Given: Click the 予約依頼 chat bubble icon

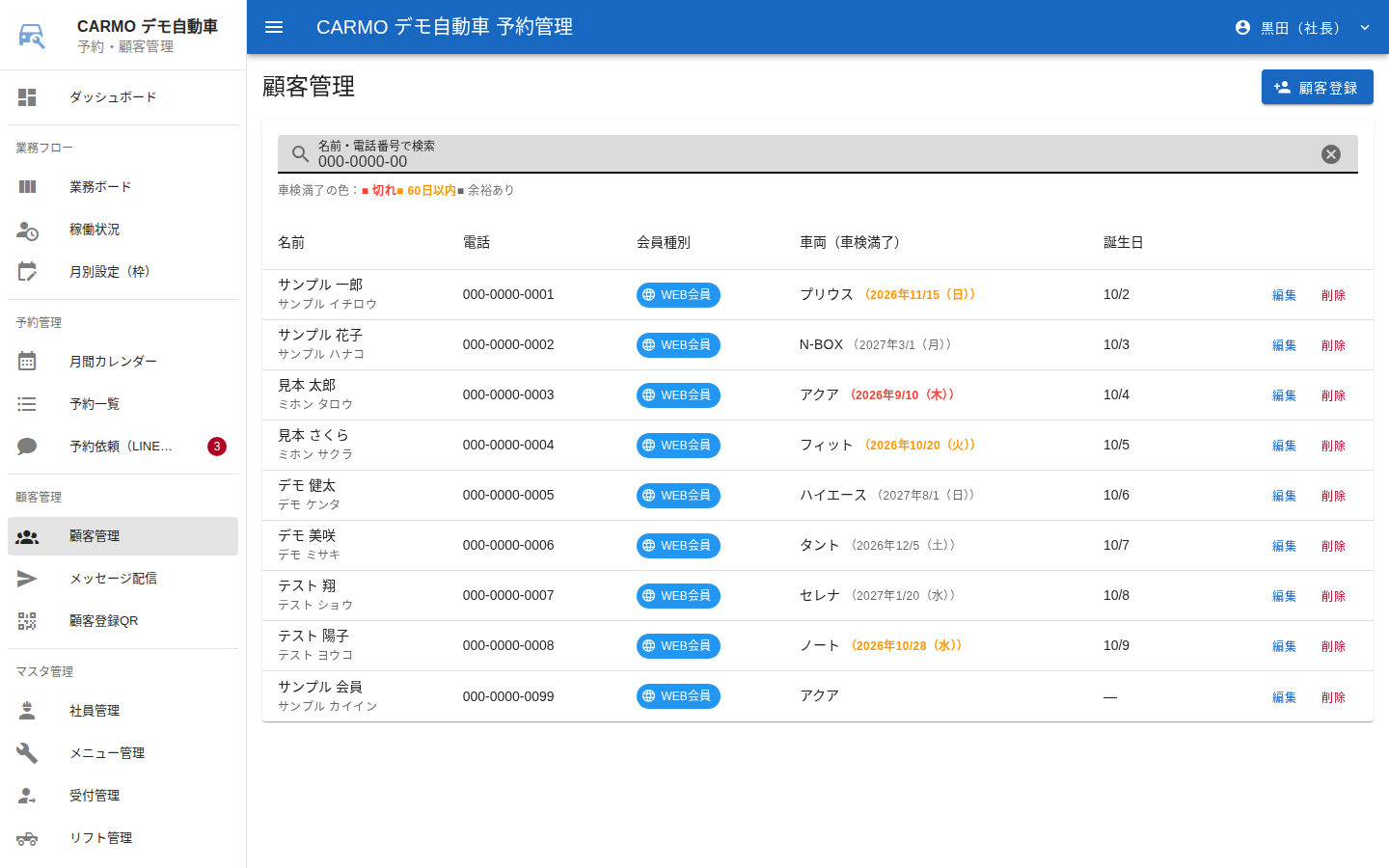Looking at the screenshot, I should point(27,447).
